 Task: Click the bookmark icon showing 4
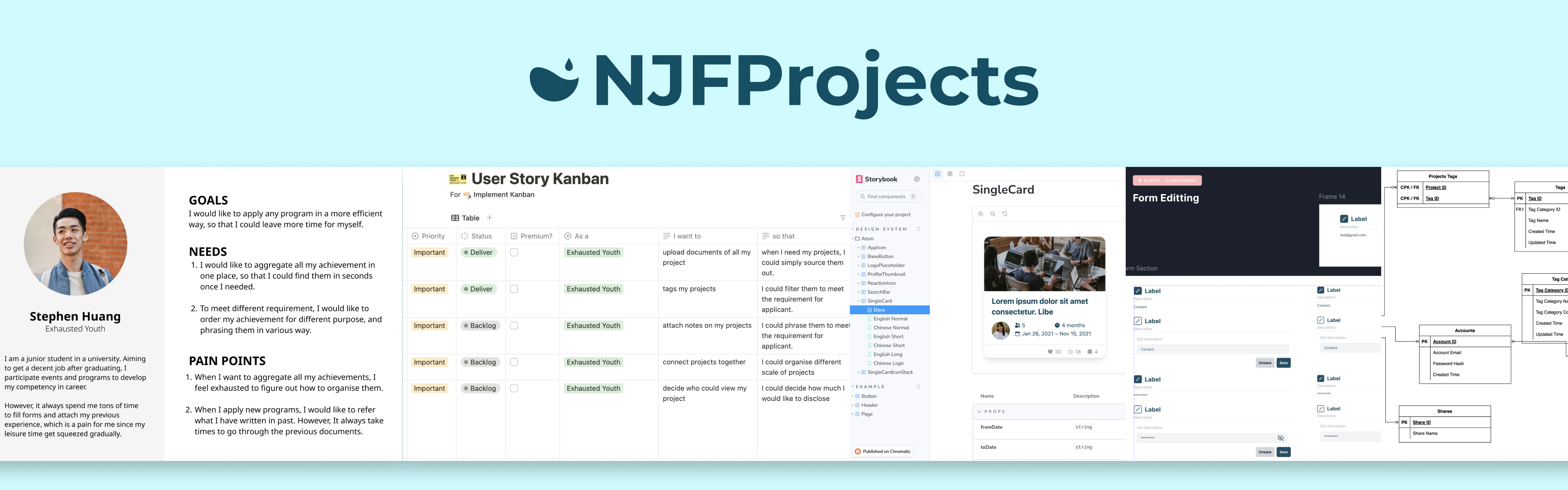1089,352
